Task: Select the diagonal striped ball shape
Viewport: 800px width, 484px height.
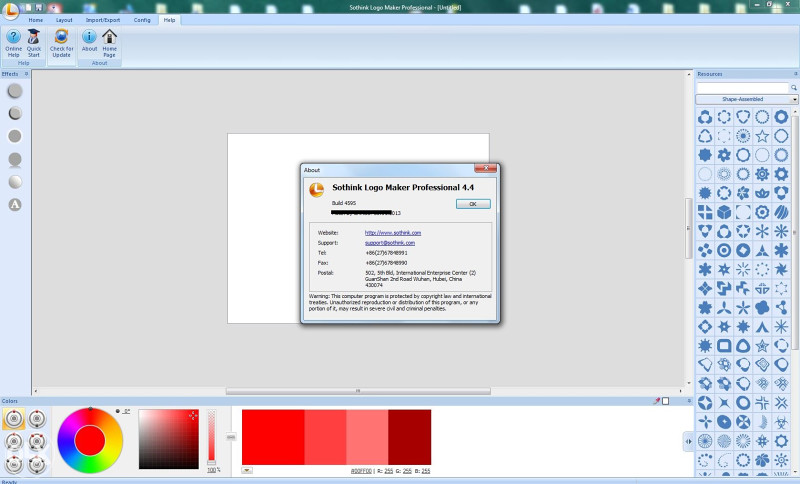Action: [781, 212]
